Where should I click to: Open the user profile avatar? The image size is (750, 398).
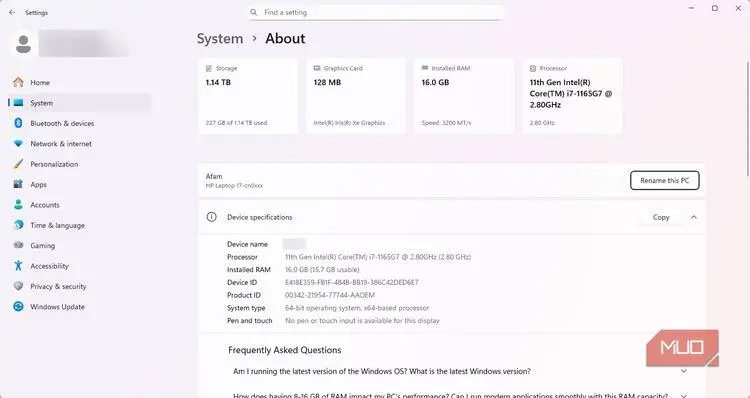23,44
